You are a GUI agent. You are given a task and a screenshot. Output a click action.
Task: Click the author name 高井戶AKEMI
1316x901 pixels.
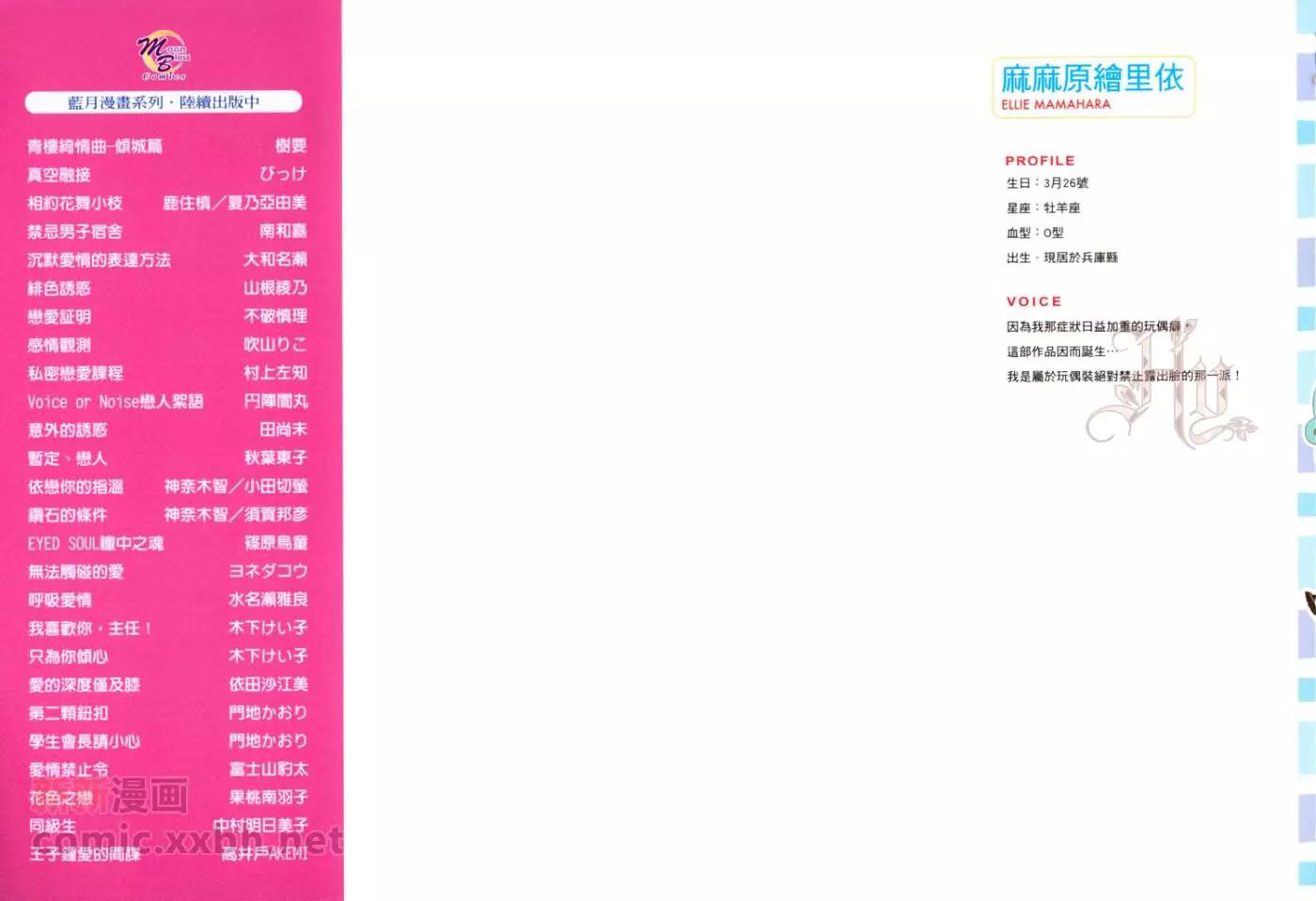pos(264,854)
